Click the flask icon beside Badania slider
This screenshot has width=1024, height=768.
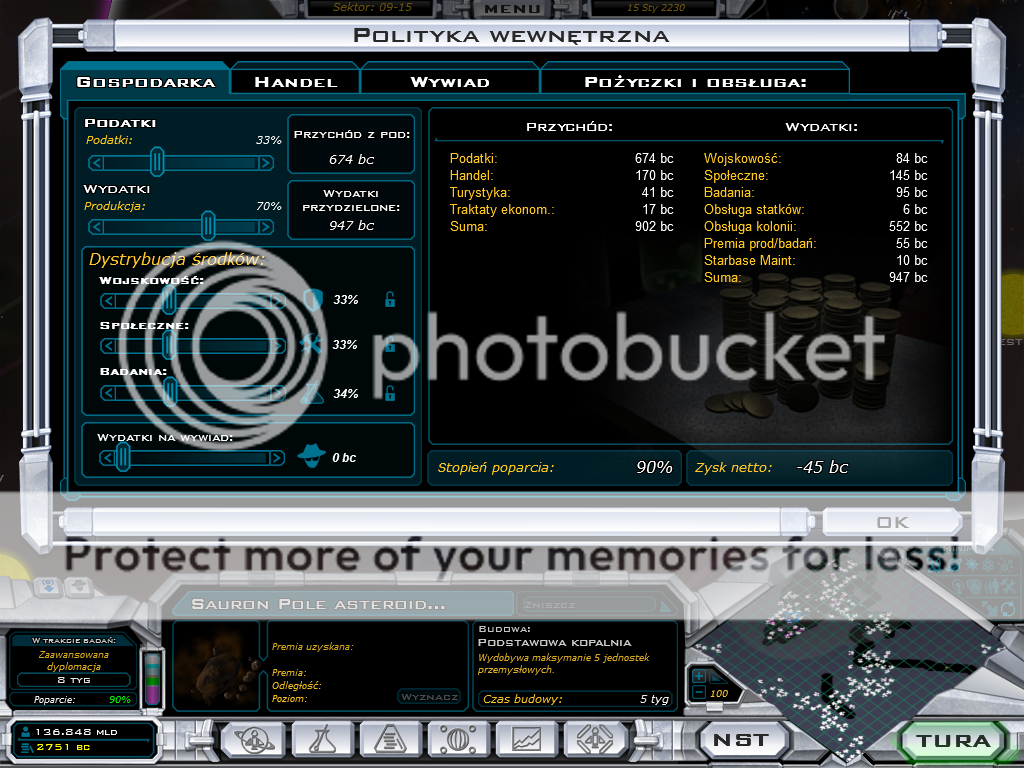pyautogui.click(x=313, y=392)
